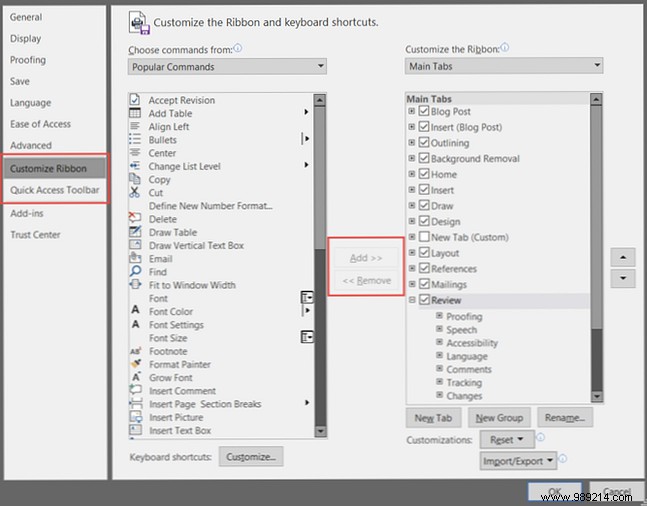
Task: Select the Add Table grid icon
Action: 135,113
